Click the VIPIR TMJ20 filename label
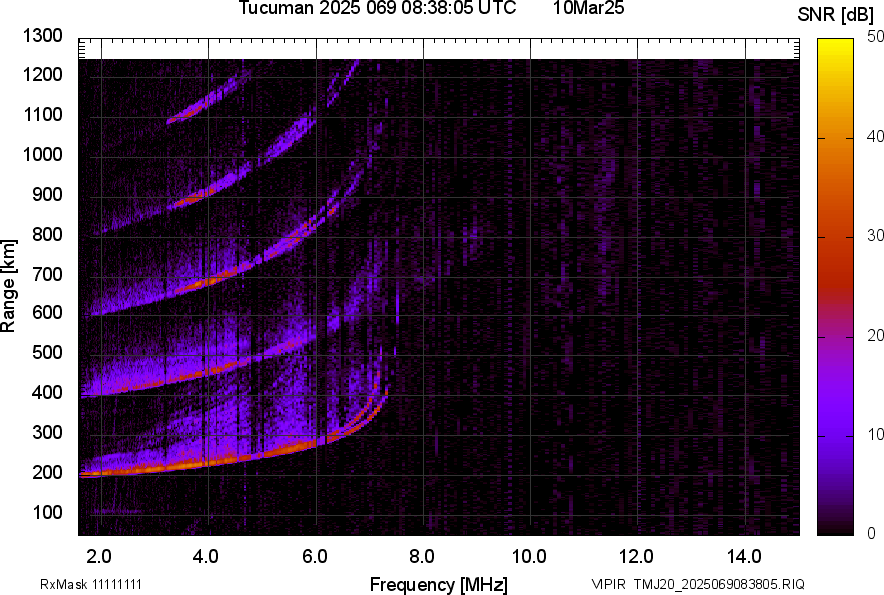The height and width of the screenshot is (595, 884). click(697, 584)
